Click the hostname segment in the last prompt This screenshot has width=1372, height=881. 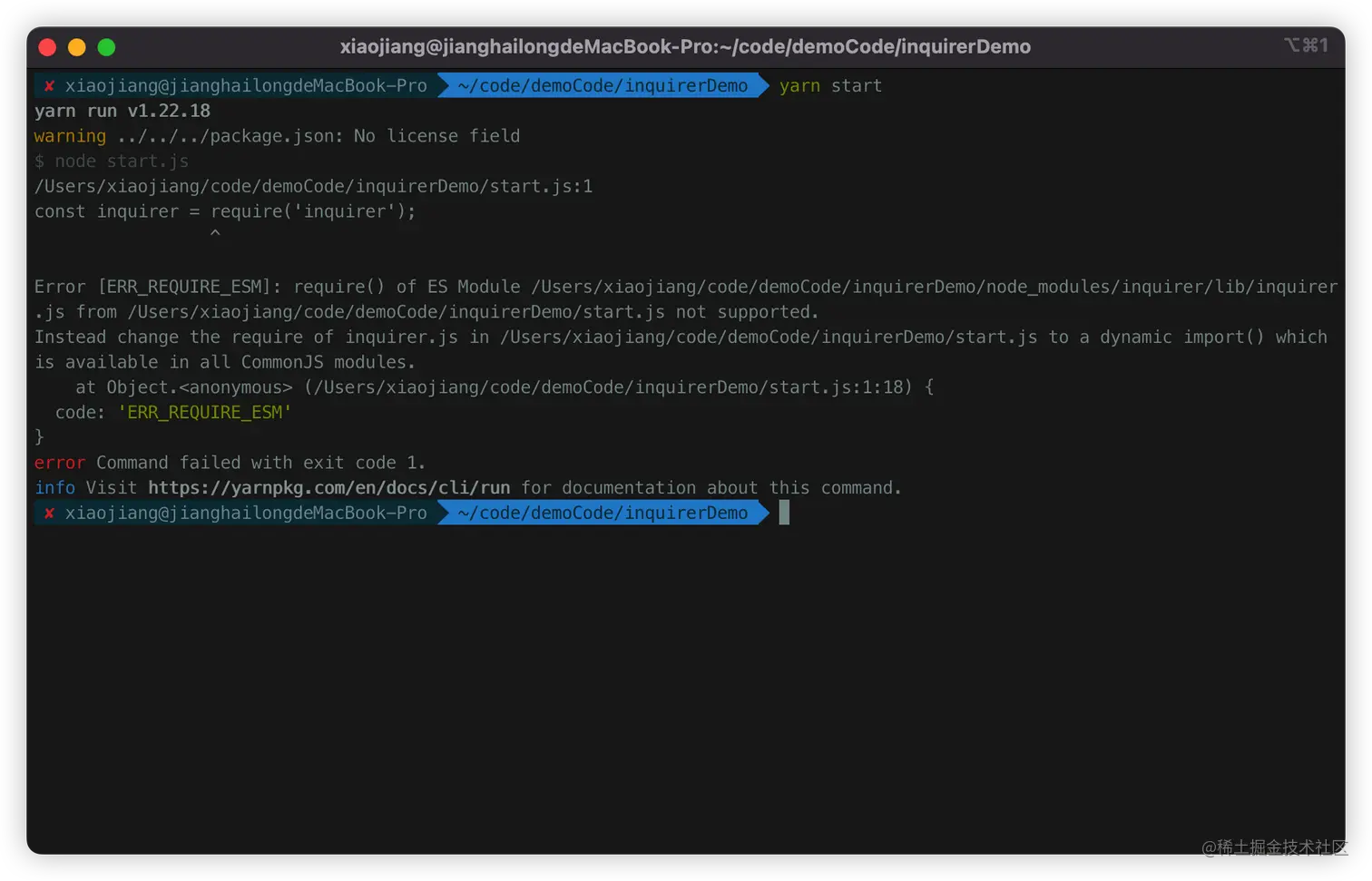pos(246,513)
